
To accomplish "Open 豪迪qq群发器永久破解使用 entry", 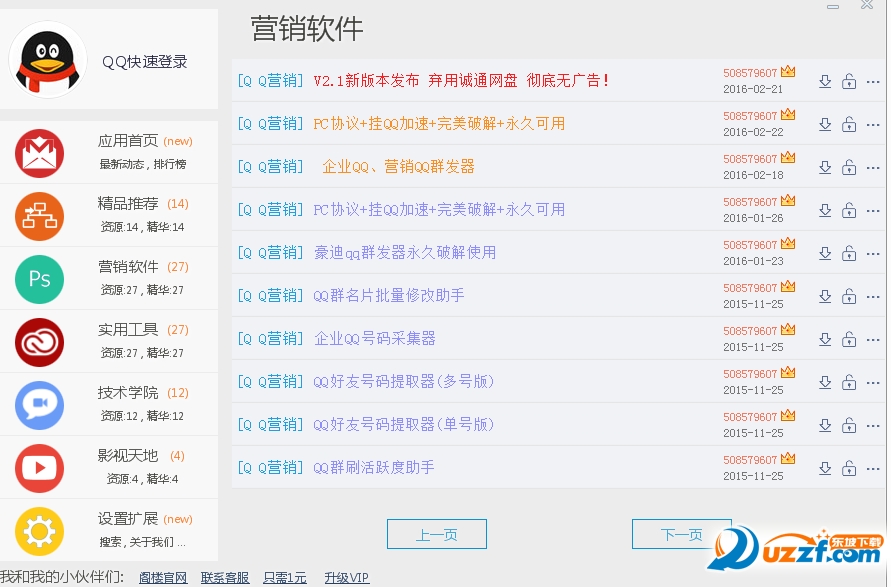I will click(405, 252).
